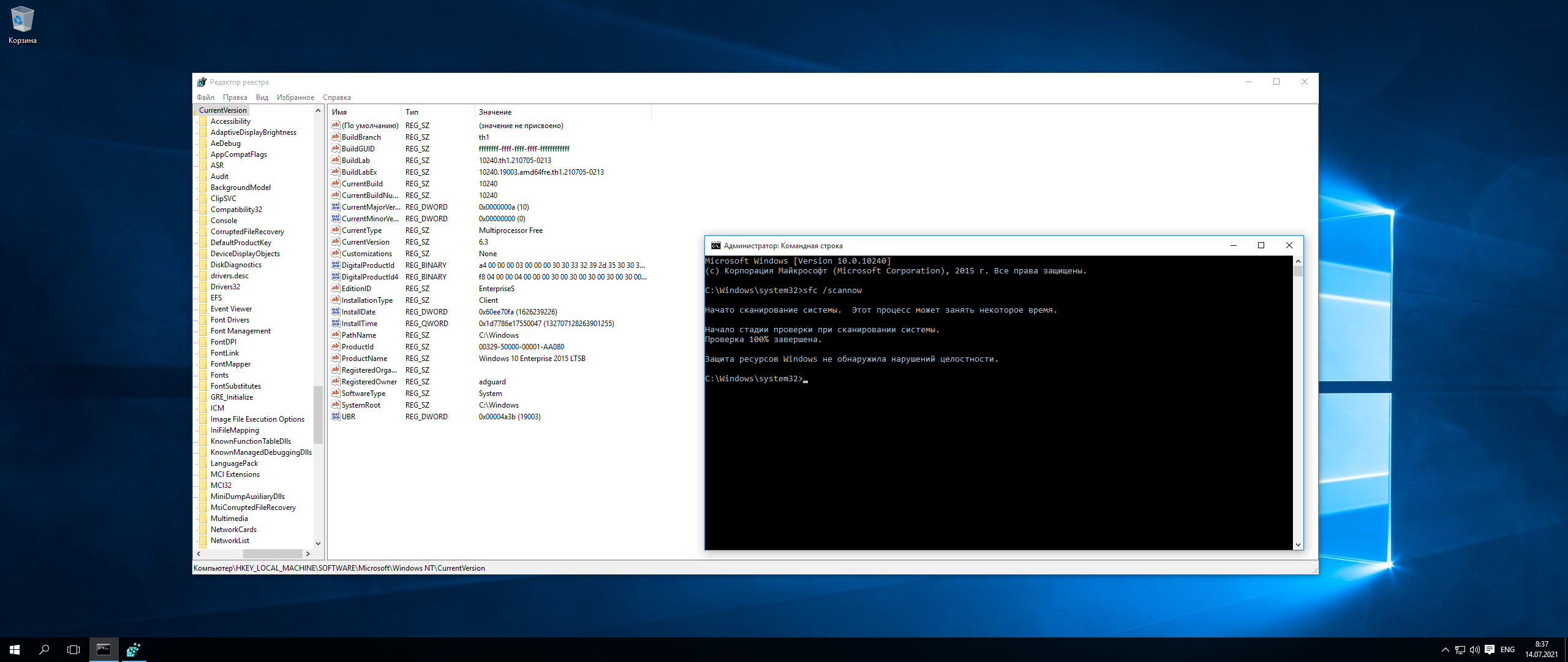Click the Registry Editor title bar icon
Image resolution: width=1568 pixels, height=662 pixels.
[x=202, y=82]
